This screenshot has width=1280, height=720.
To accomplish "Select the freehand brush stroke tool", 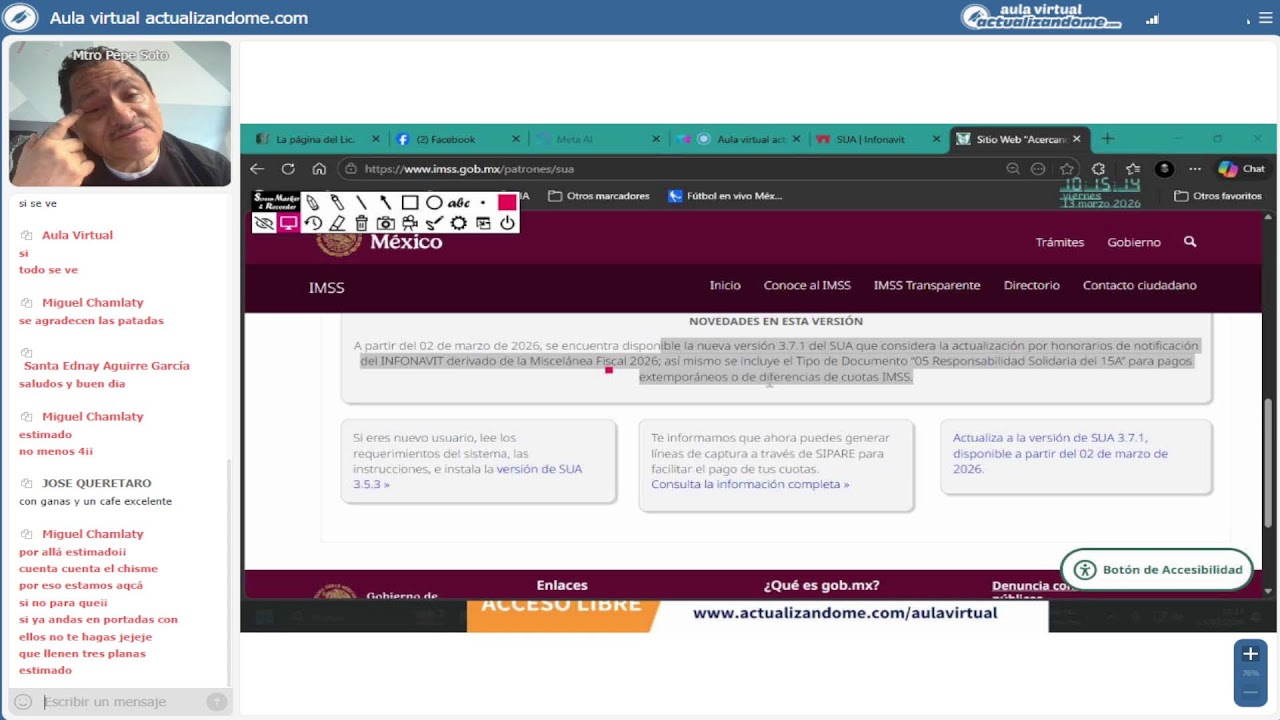I will pos(434,223).
